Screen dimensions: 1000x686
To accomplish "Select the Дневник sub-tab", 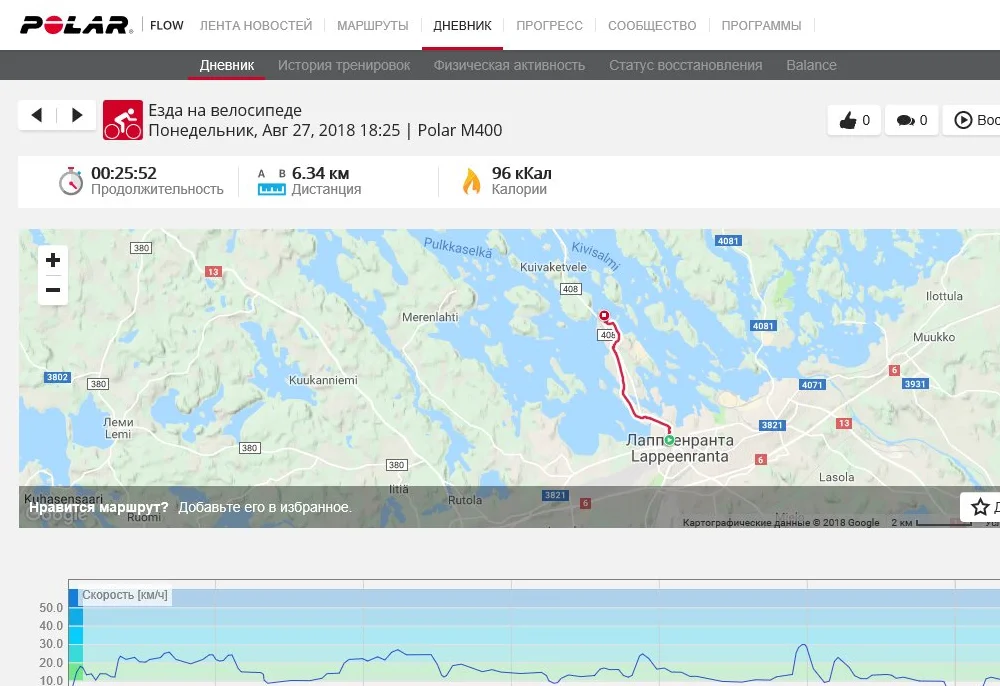I will (226, 65).
